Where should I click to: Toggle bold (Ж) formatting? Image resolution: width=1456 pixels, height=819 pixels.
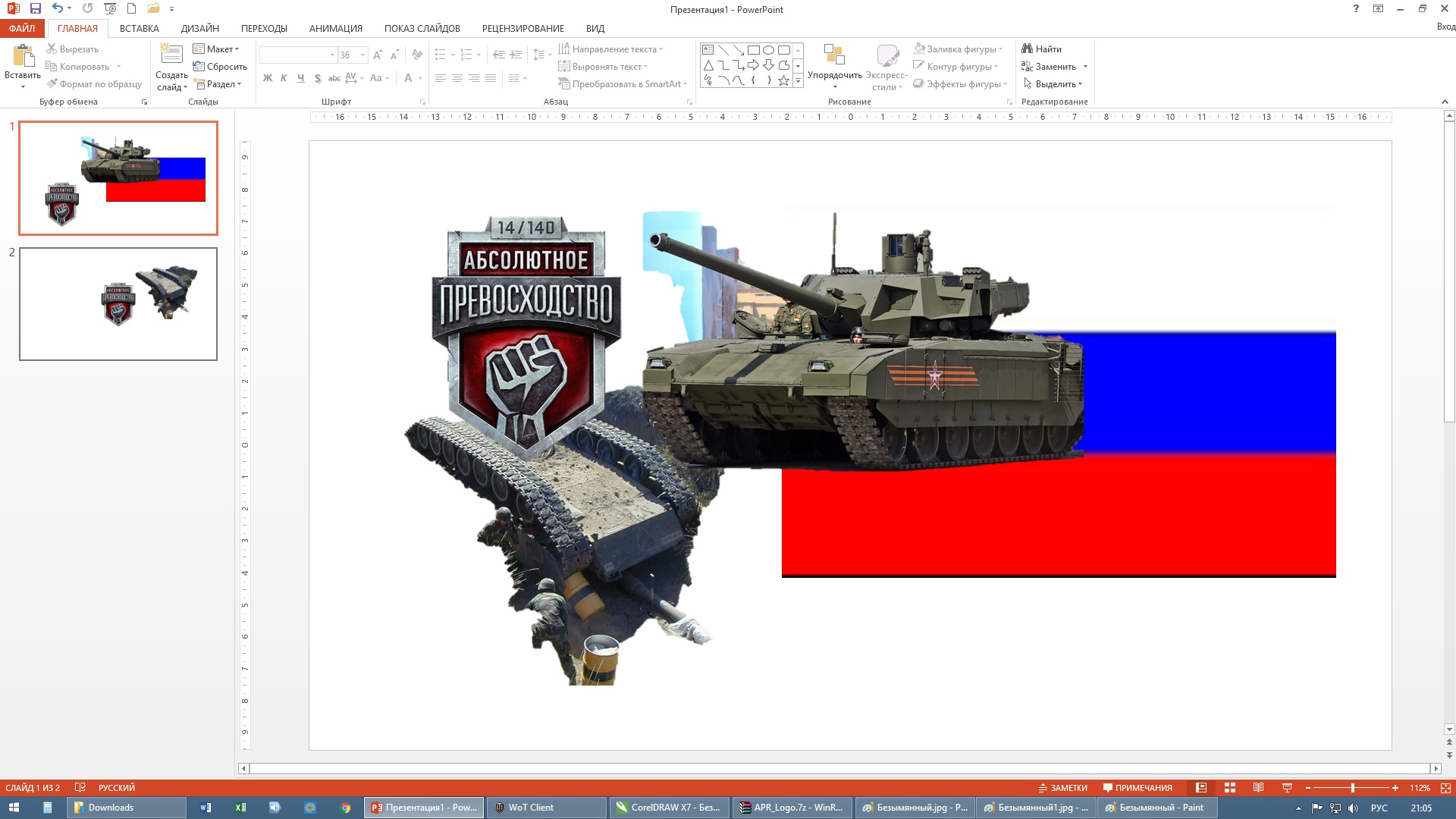point(268,78)
